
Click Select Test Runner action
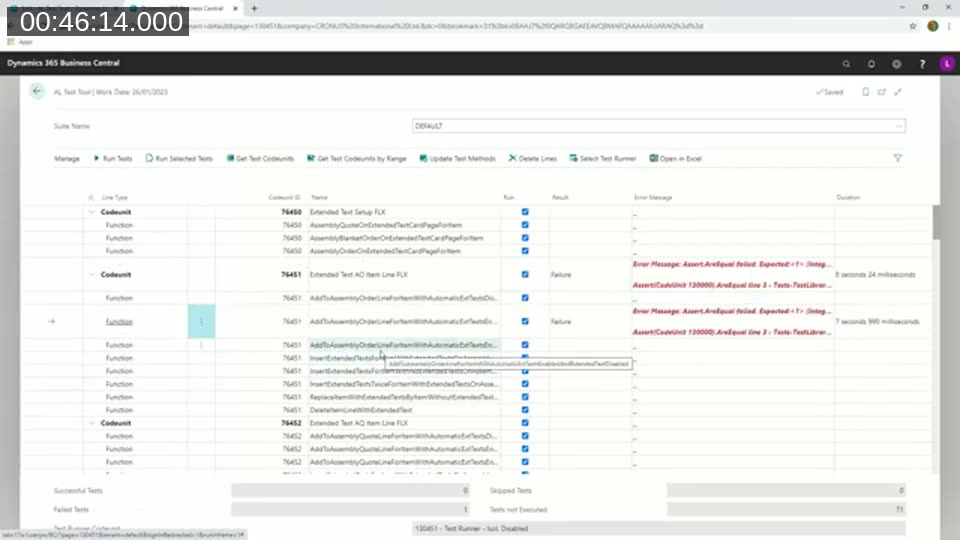(603, 159)
